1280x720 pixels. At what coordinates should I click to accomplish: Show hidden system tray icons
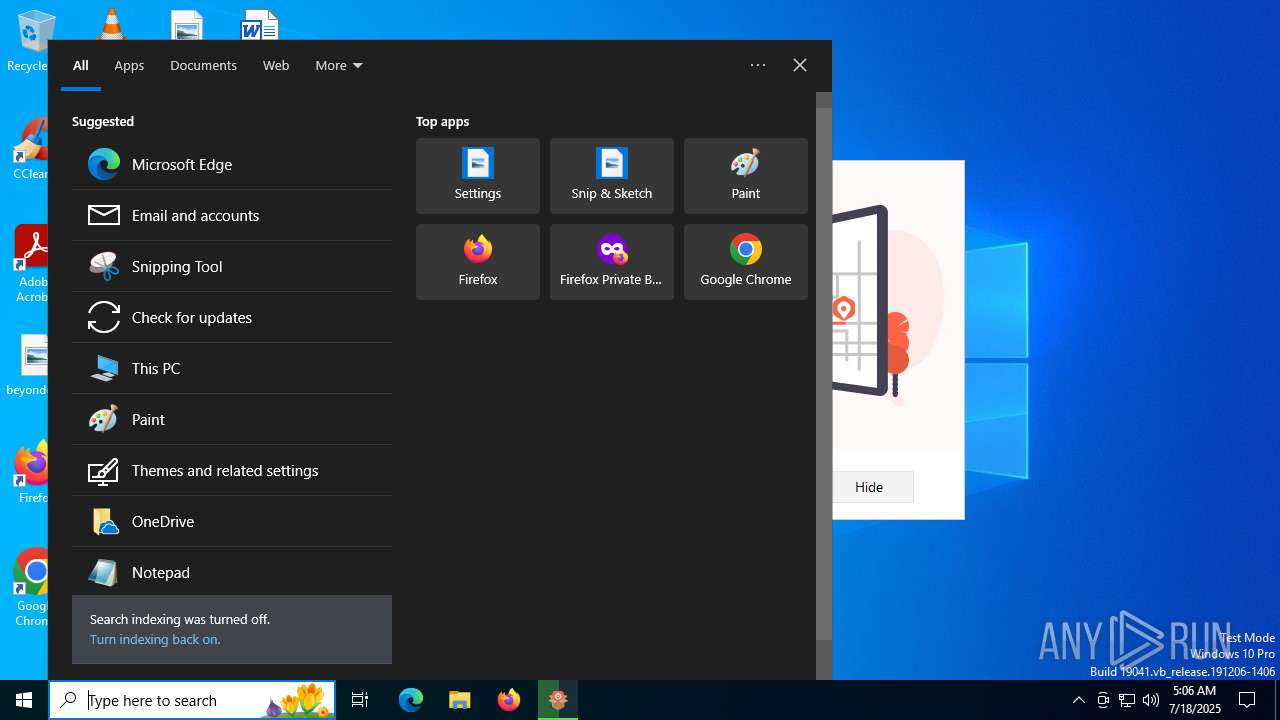pos(1078,700)
